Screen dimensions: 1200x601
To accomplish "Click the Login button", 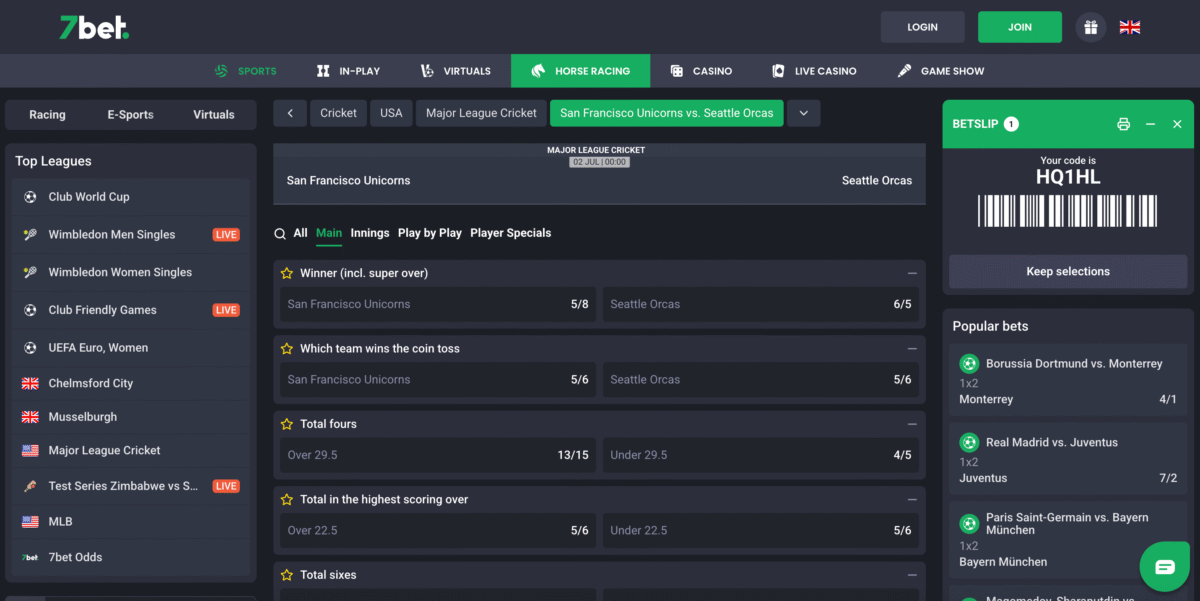I will (923, 27).
